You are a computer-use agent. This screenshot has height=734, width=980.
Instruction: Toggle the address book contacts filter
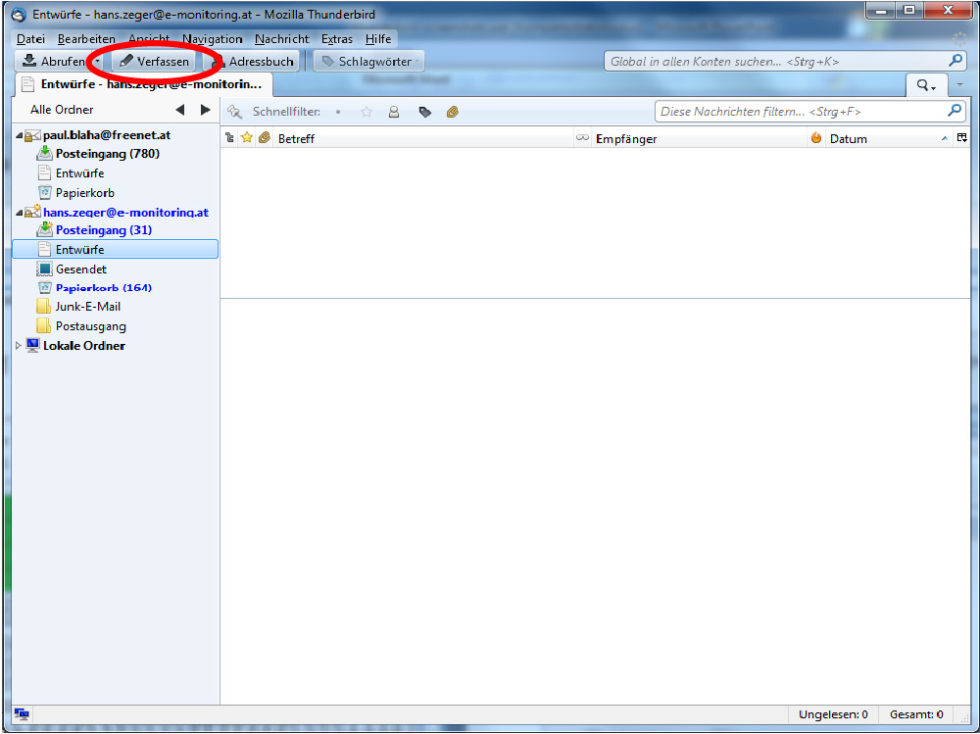pyautogui.click(x=394, y=112)
